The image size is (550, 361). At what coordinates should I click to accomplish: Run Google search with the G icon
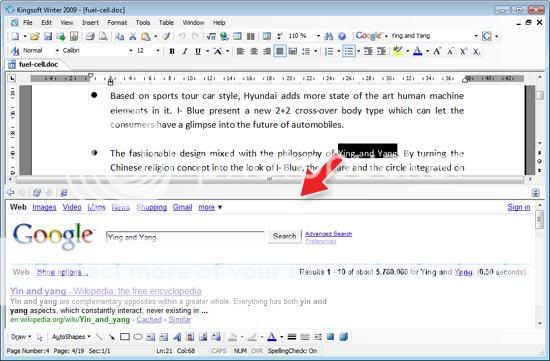coord(487,36)
